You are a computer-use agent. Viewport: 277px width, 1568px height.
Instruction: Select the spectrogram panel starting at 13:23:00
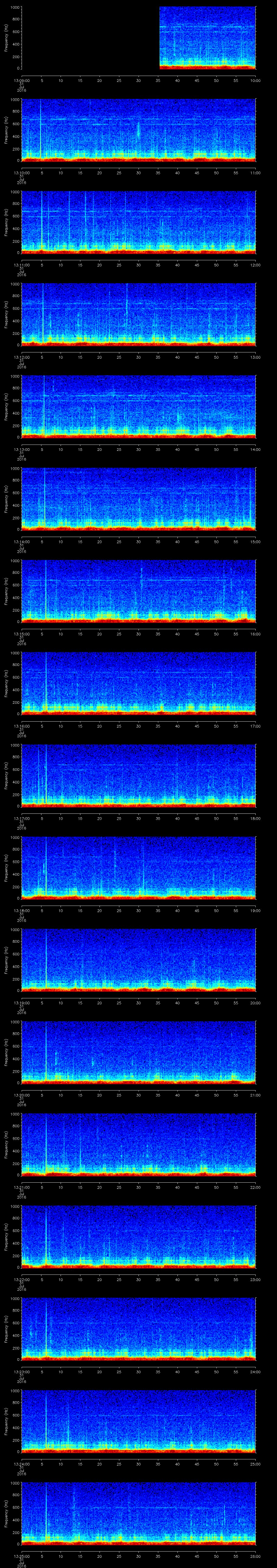(x=139, y=1329)
